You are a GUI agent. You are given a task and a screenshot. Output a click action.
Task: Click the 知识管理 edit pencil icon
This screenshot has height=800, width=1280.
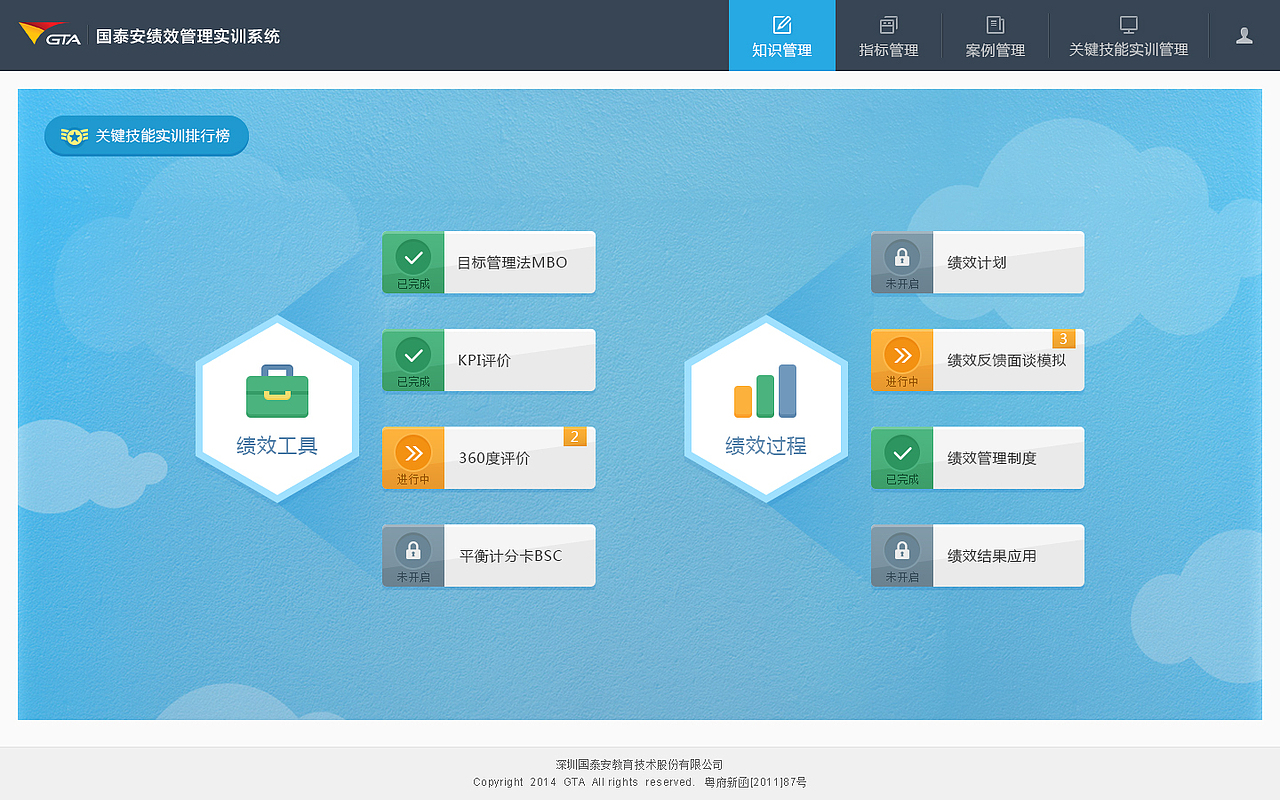tap(782, 25)
